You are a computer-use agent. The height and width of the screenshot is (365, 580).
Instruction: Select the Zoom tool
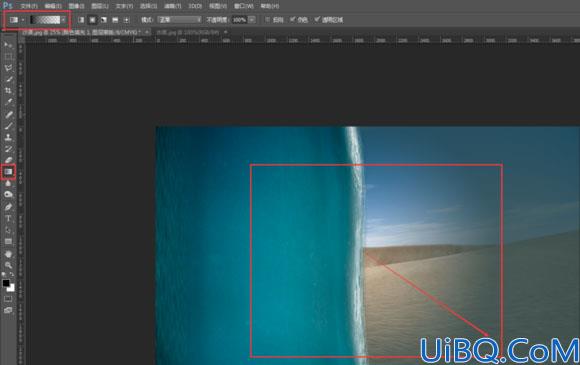8,265
